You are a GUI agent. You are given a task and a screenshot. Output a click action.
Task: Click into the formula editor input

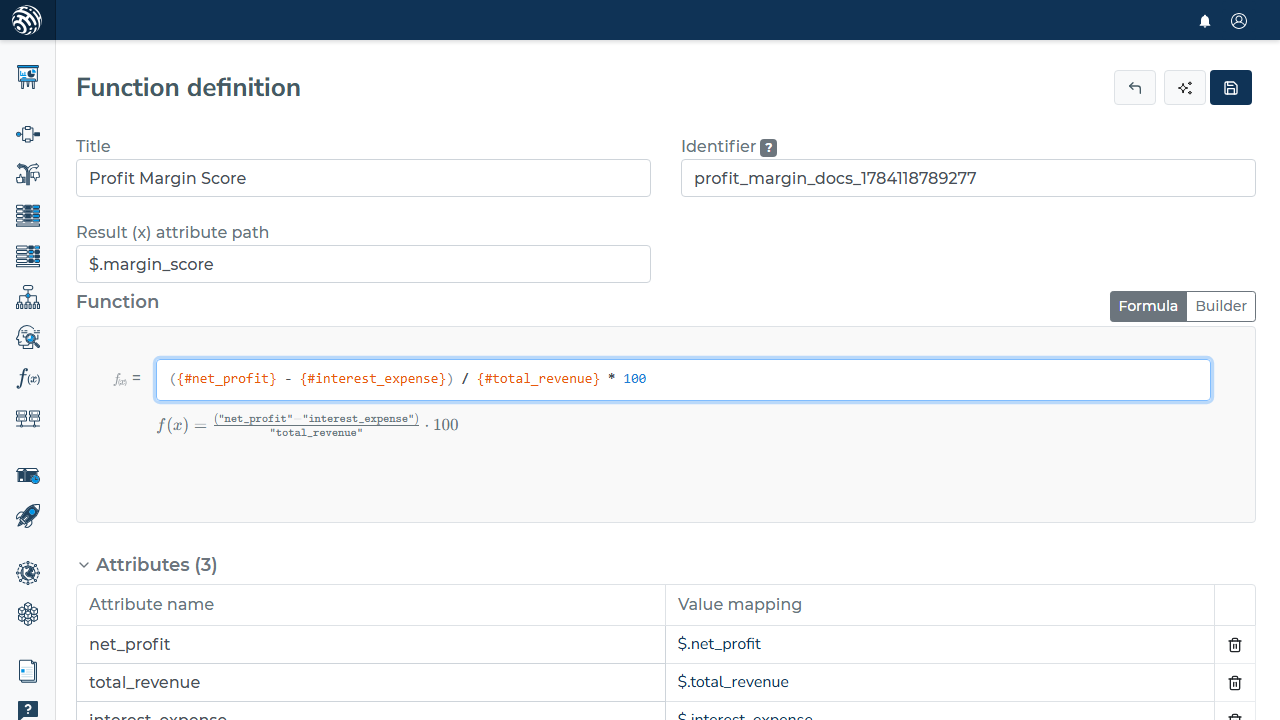click(x=683, y=380)
